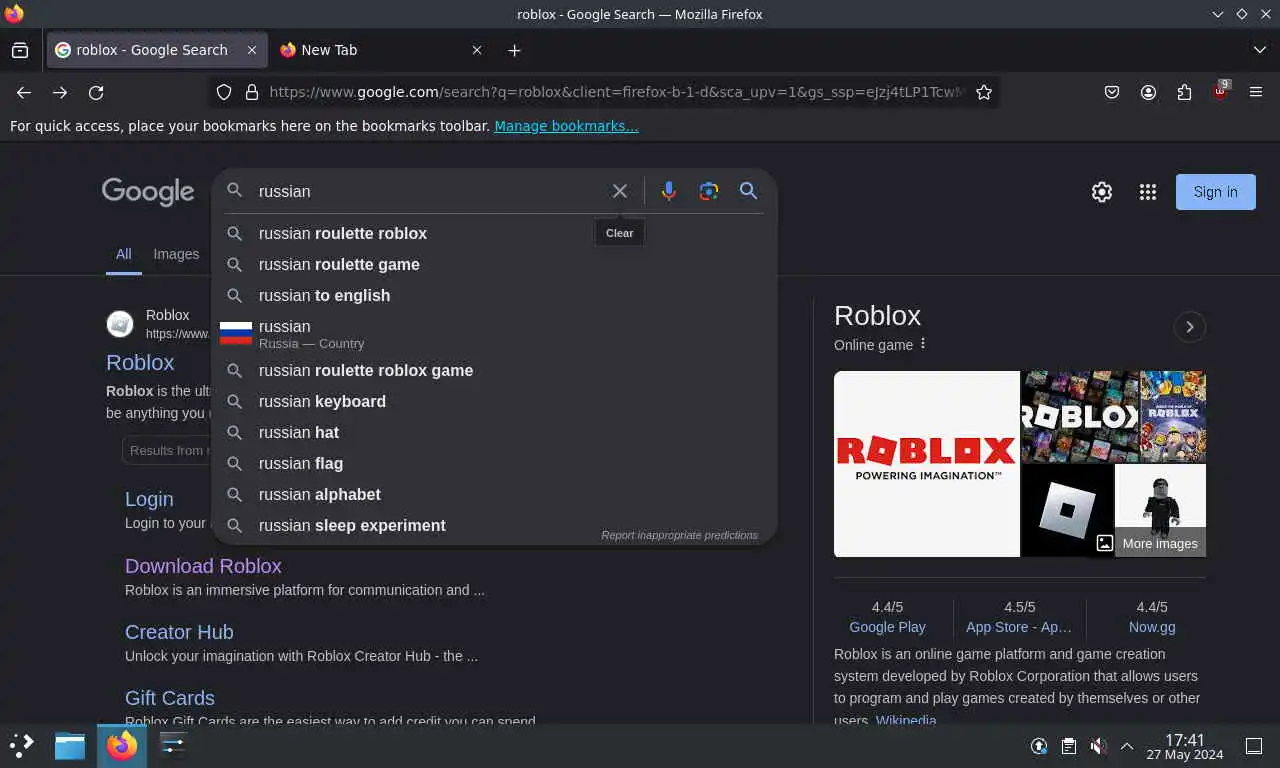Screen dimensions: 1280x768
Task: Expand knowledge panel with chevron arrow
Action: (1189, 327)
